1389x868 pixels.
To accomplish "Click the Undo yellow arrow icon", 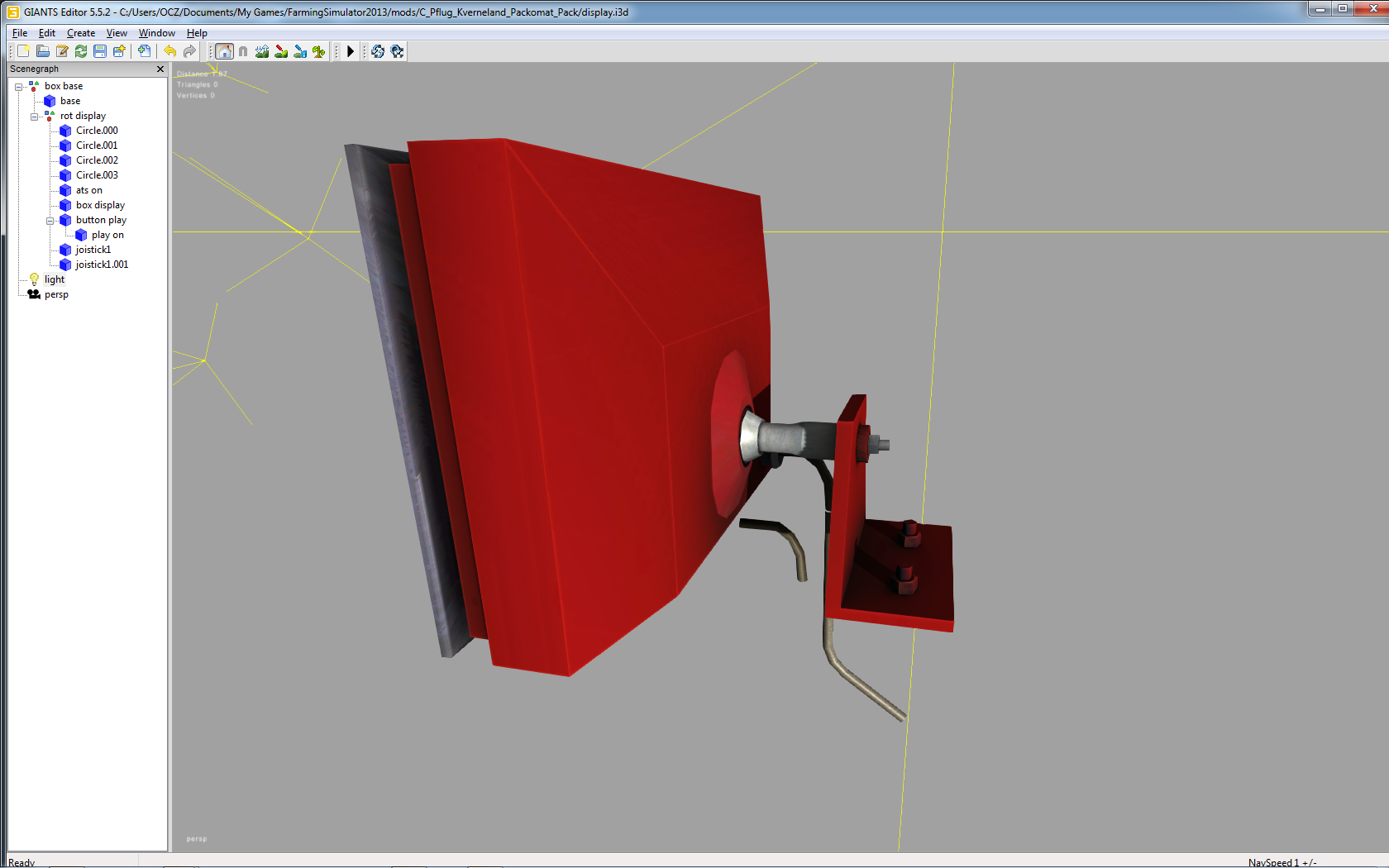I will coord(169,51).
